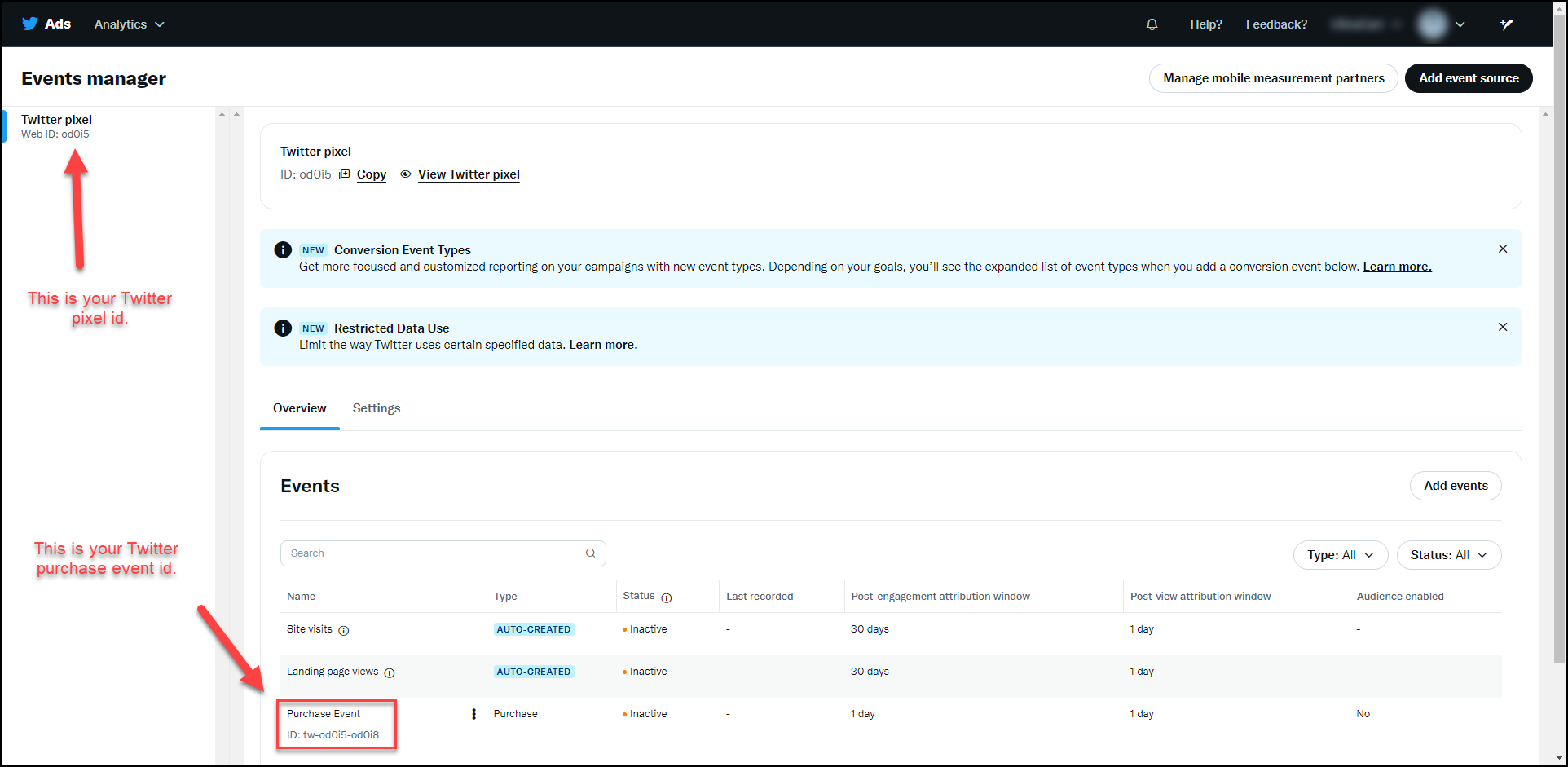The height and width of the screenshot is (767, 1568).
Task: Select the Overview tab
Action: pos(300,408)
